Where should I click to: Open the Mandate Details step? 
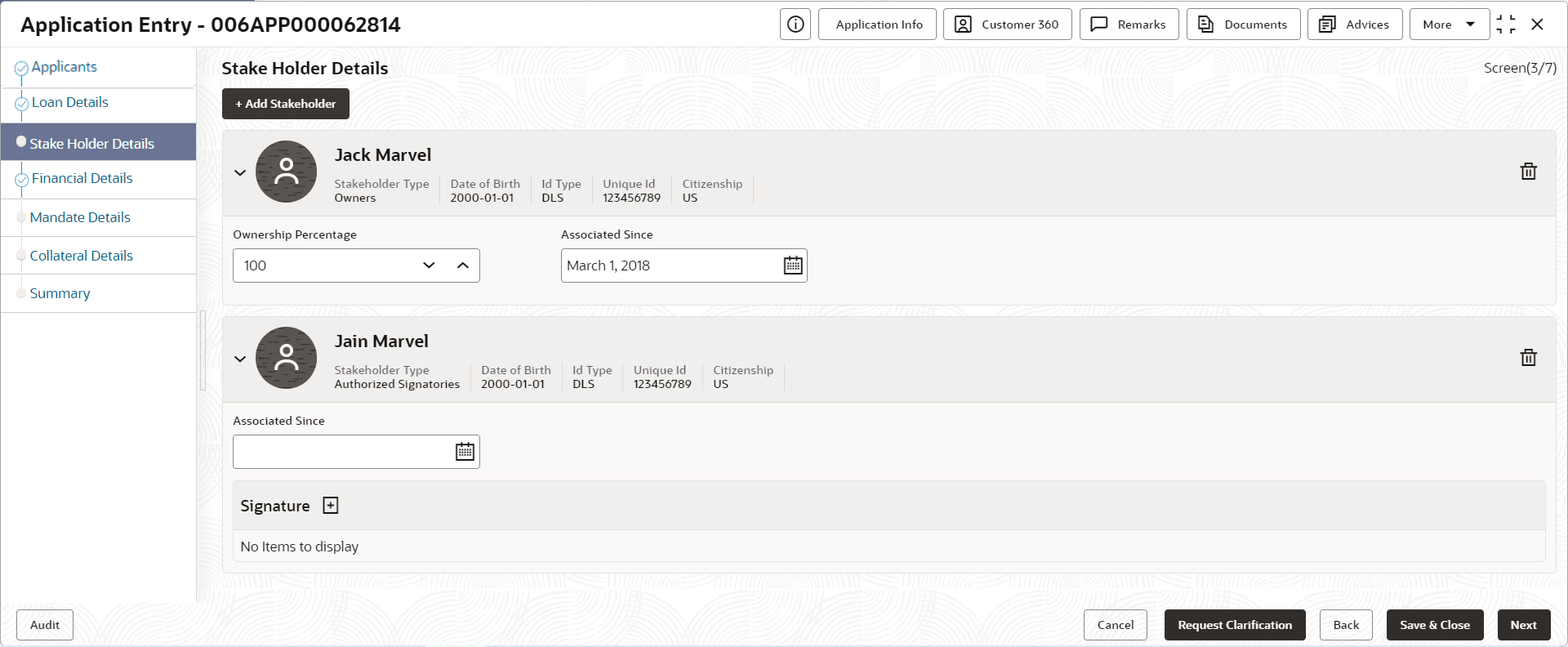(x=80, y=217)
